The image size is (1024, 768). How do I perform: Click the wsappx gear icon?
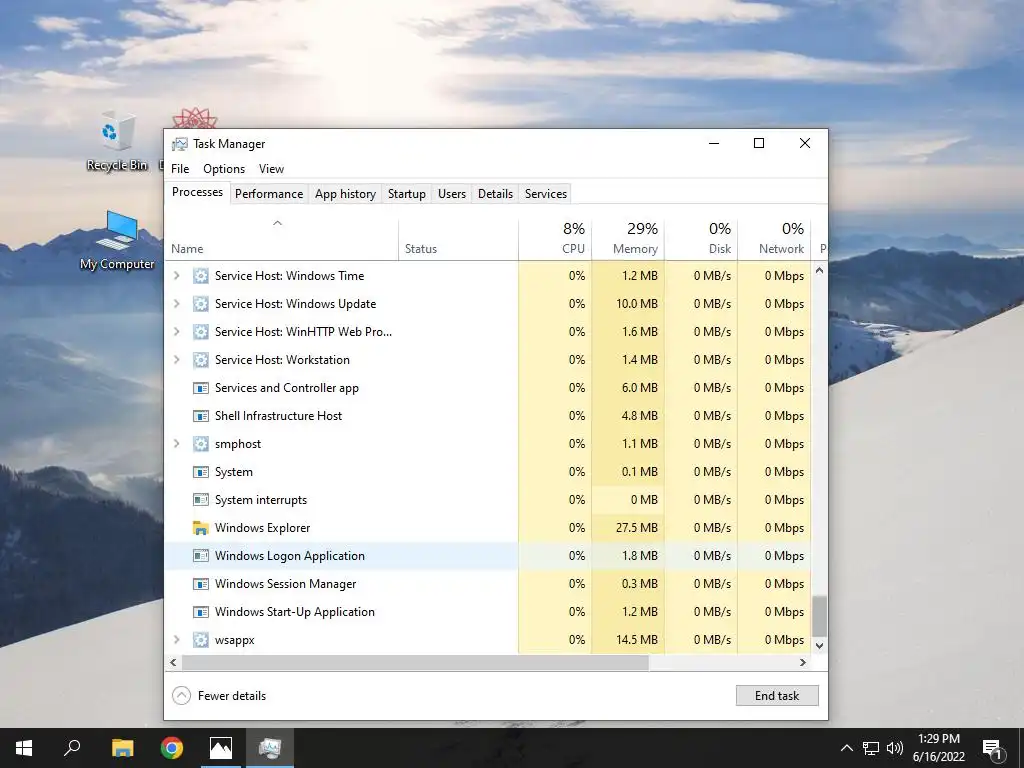click(200, 640)
